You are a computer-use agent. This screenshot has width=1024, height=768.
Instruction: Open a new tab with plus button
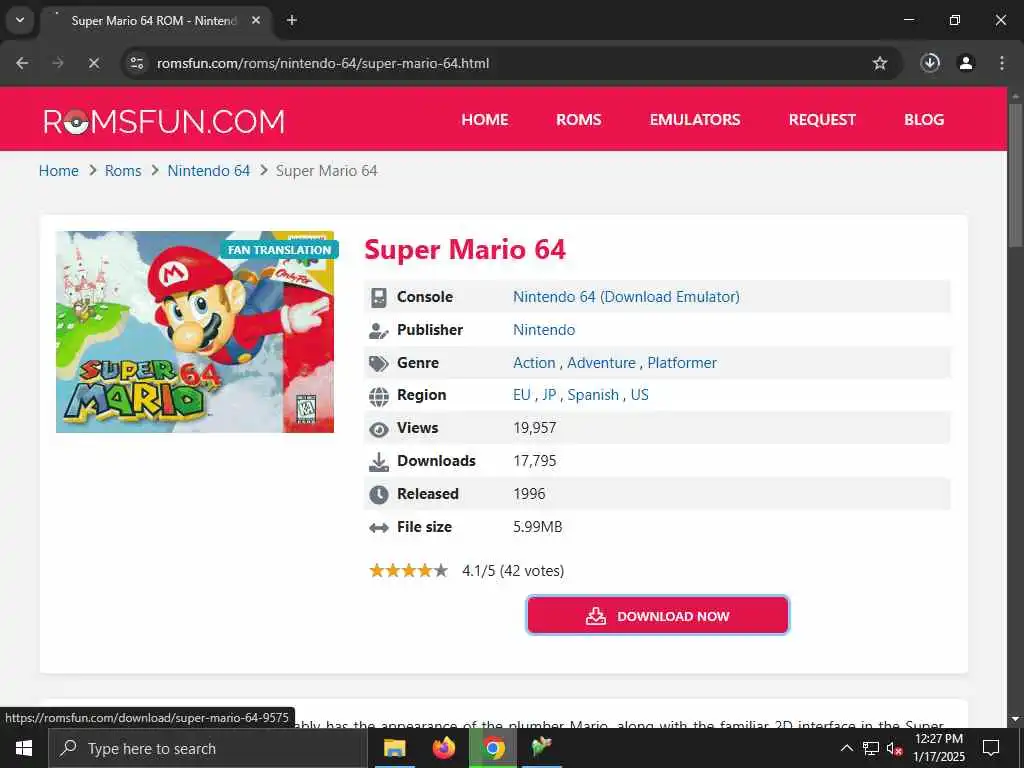292,20
